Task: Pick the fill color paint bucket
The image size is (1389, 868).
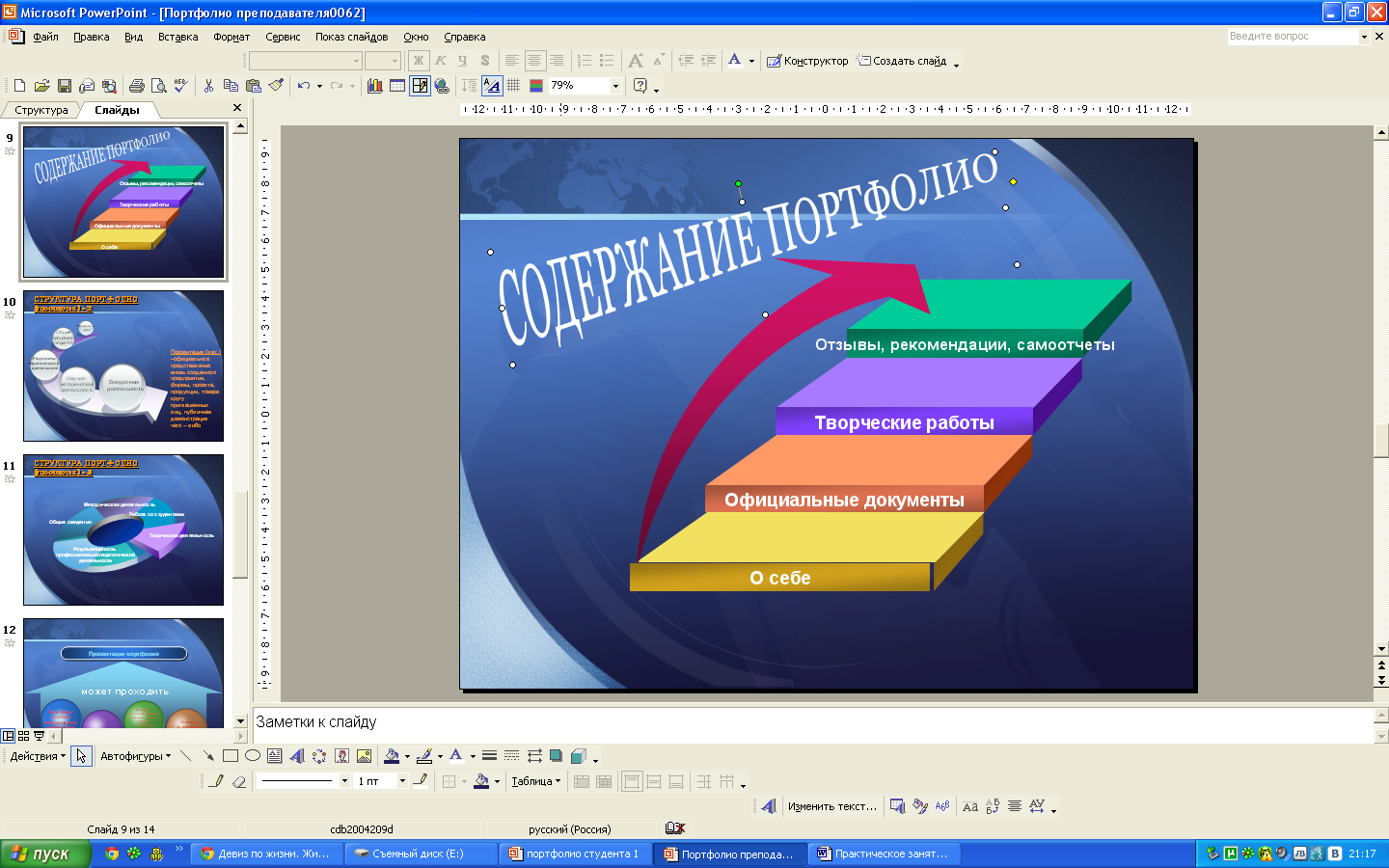Action: (391, 756)
